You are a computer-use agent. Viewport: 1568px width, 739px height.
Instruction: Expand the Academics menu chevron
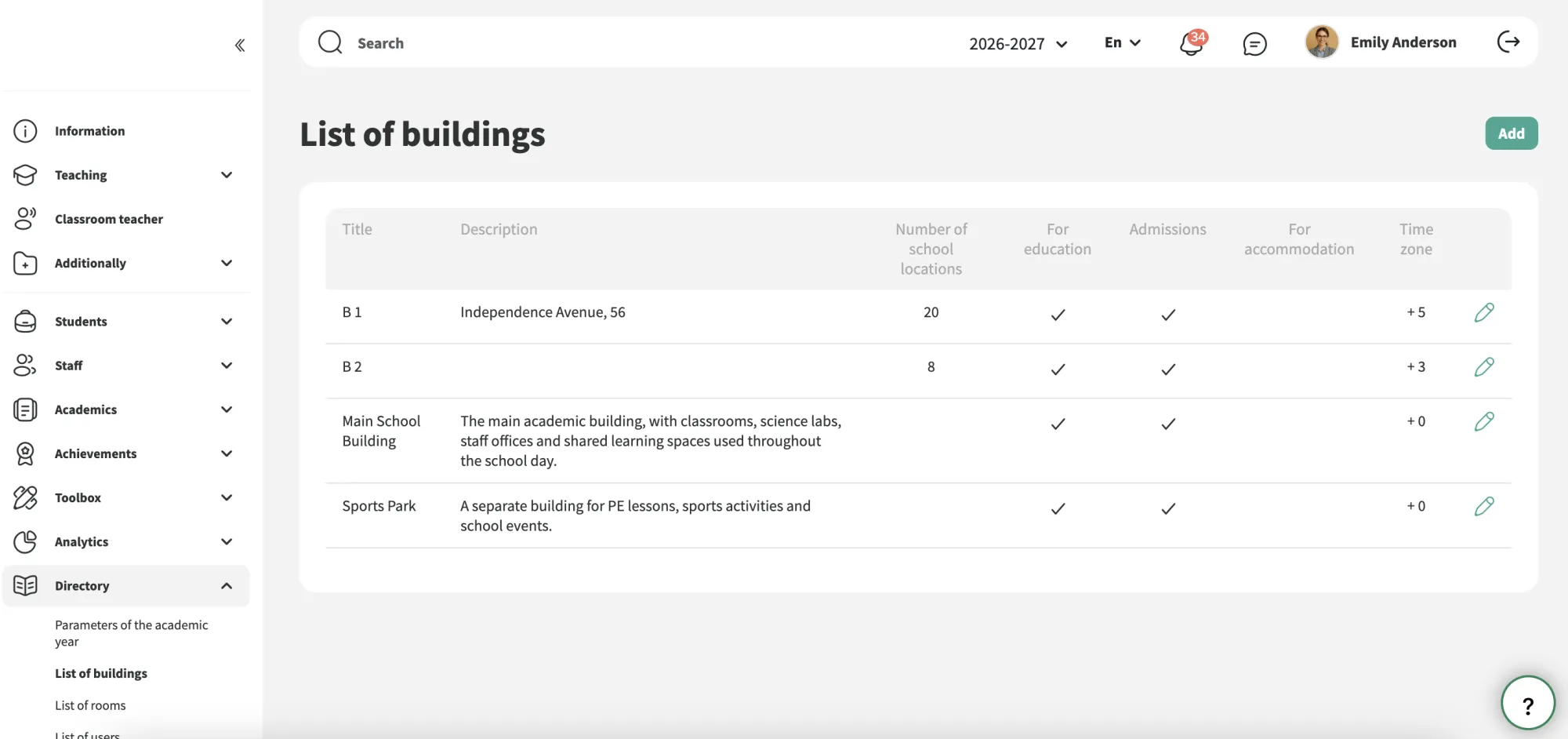pos(227,410)
